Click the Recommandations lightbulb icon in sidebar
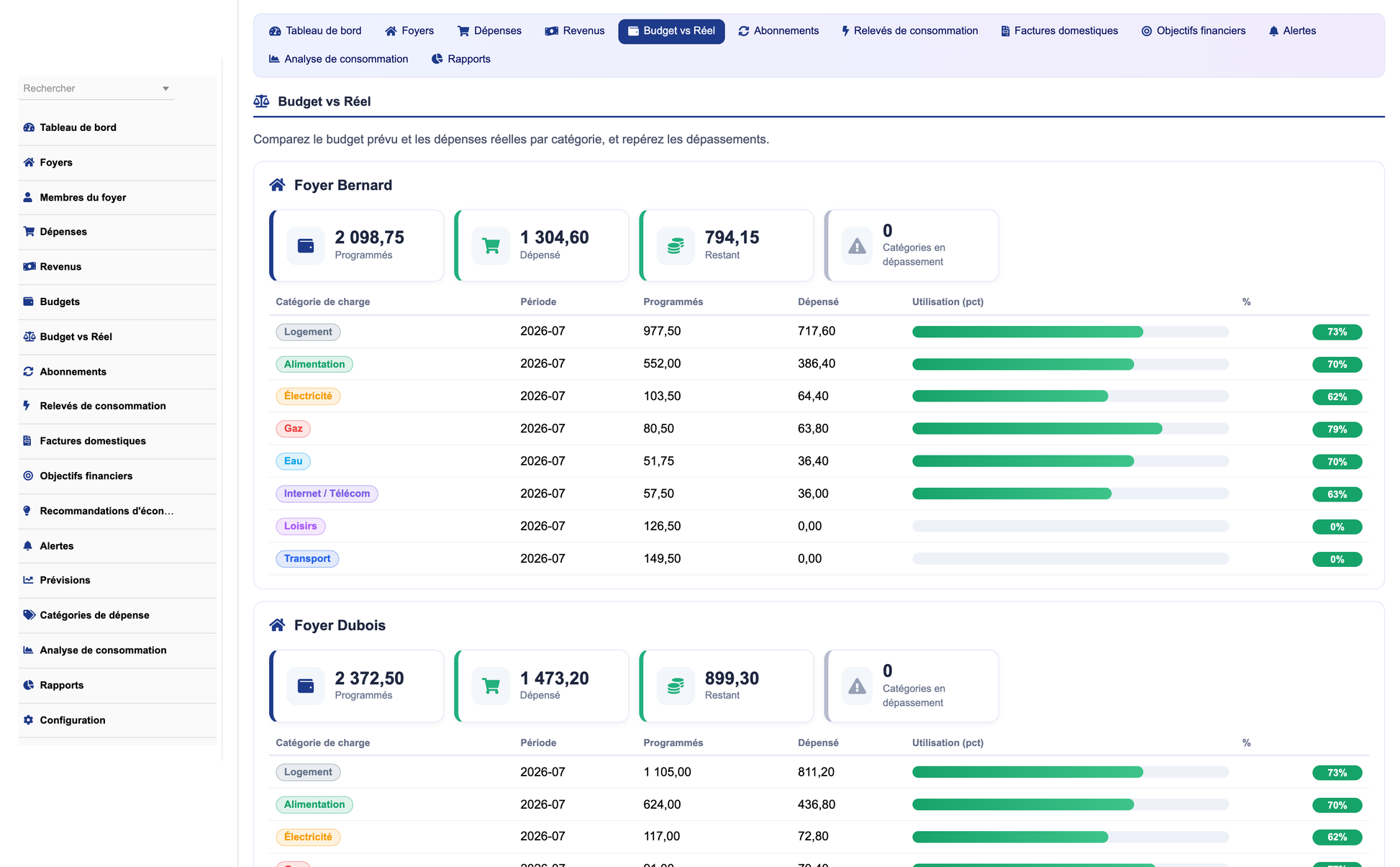1400x867 pixels. (x=27, y=511)
